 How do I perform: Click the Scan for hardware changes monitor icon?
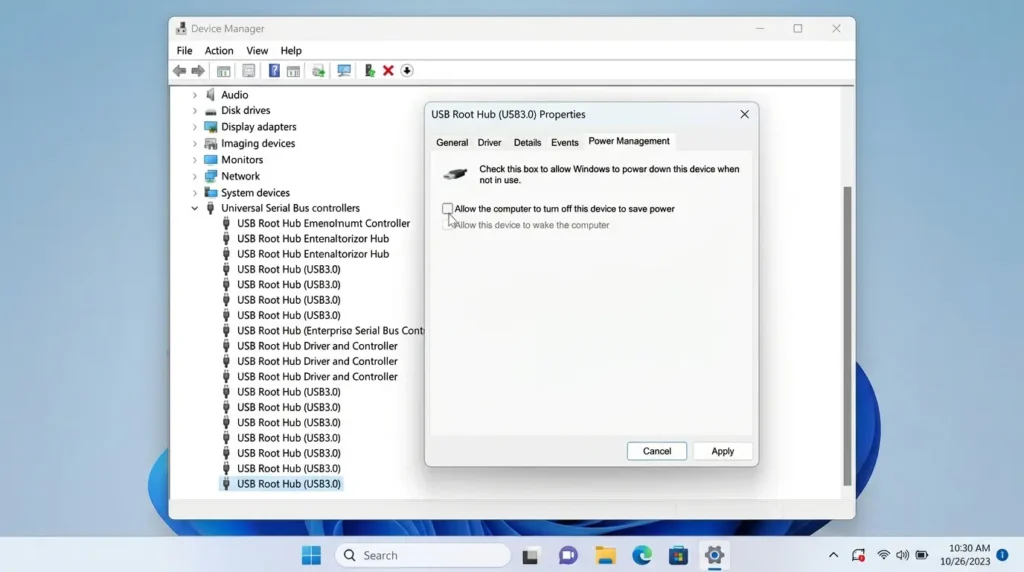[x=344, y=71]
